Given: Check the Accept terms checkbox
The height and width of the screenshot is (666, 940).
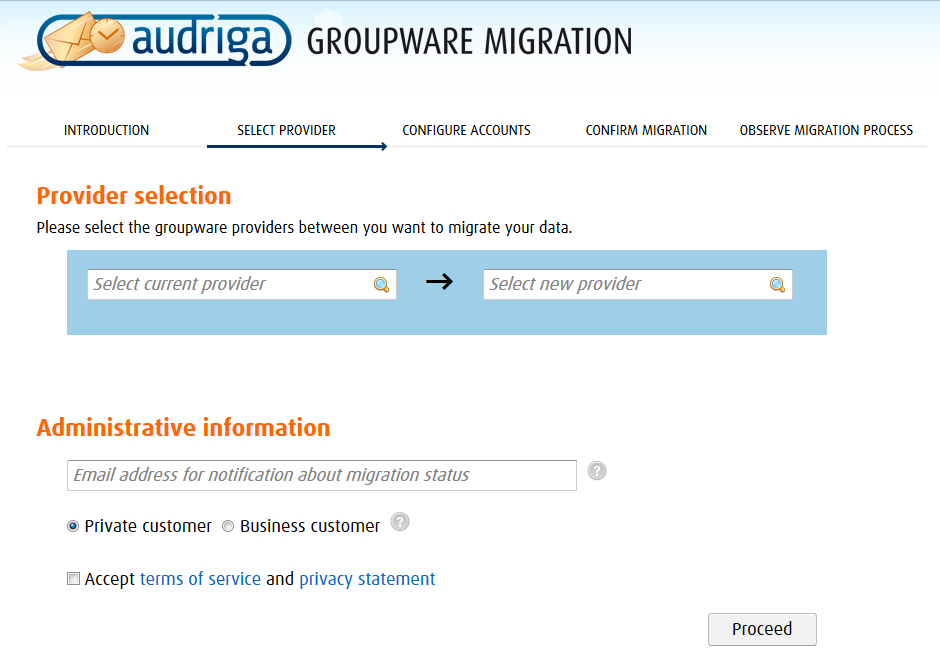Looking at the screenshot, I should [73, 579].
